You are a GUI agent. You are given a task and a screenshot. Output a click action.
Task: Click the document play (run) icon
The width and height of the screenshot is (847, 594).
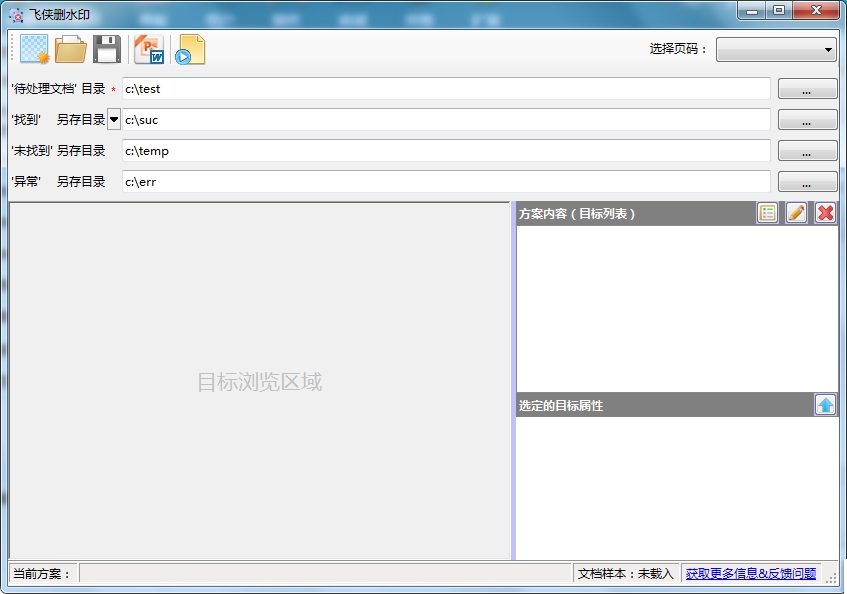190,49
